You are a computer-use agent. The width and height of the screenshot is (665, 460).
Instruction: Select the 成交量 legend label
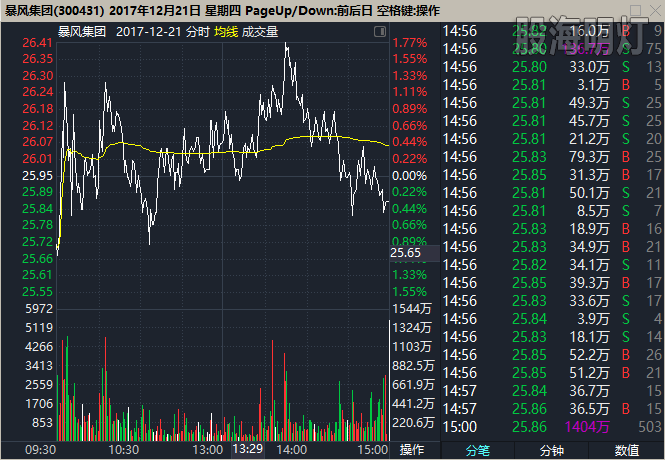[x=260, y=32]
